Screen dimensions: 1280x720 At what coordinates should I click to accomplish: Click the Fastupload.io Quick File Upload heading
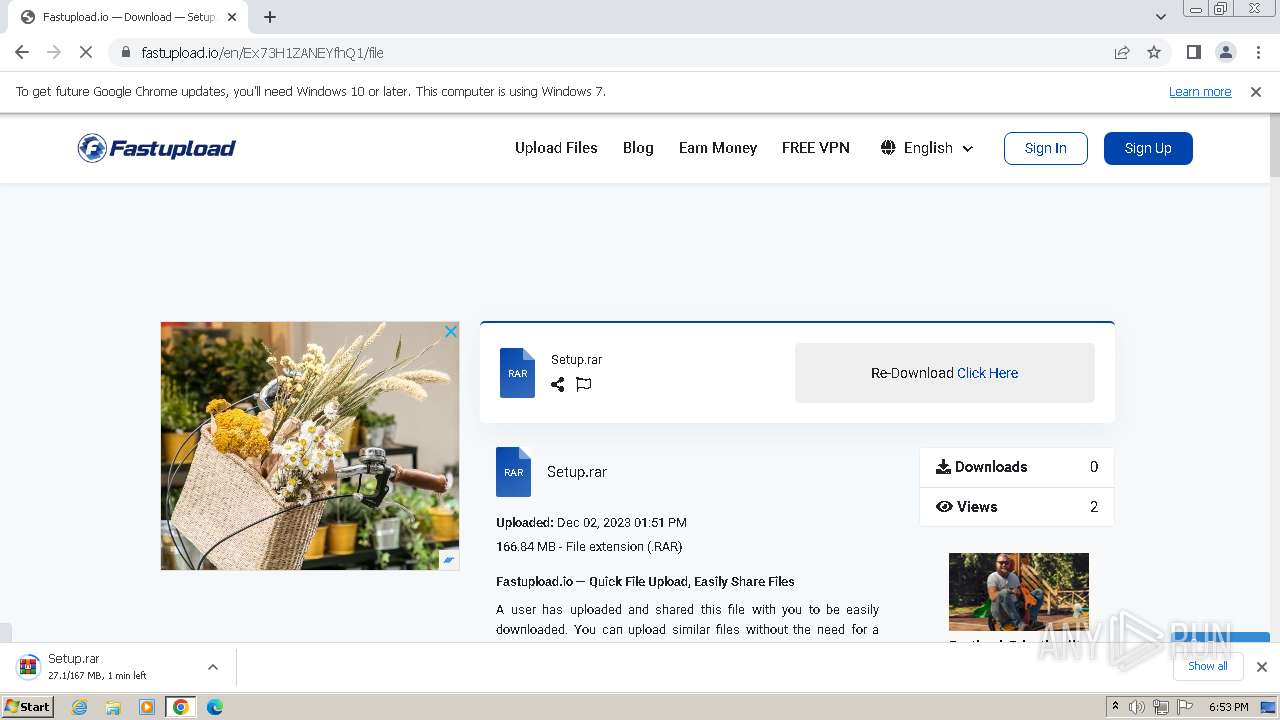[645, 581]
